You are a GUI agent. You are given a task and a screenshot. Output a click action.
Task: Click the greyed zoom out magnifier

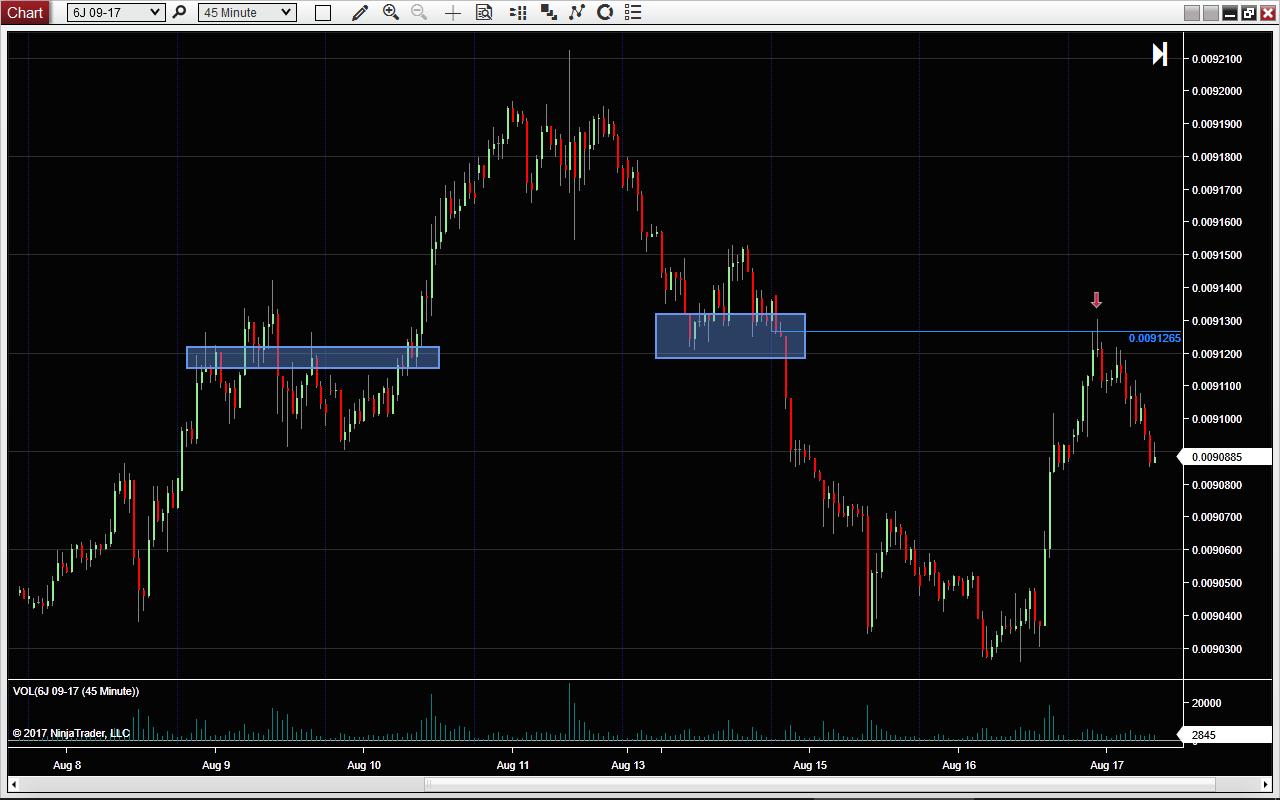(x=420, y=13)
